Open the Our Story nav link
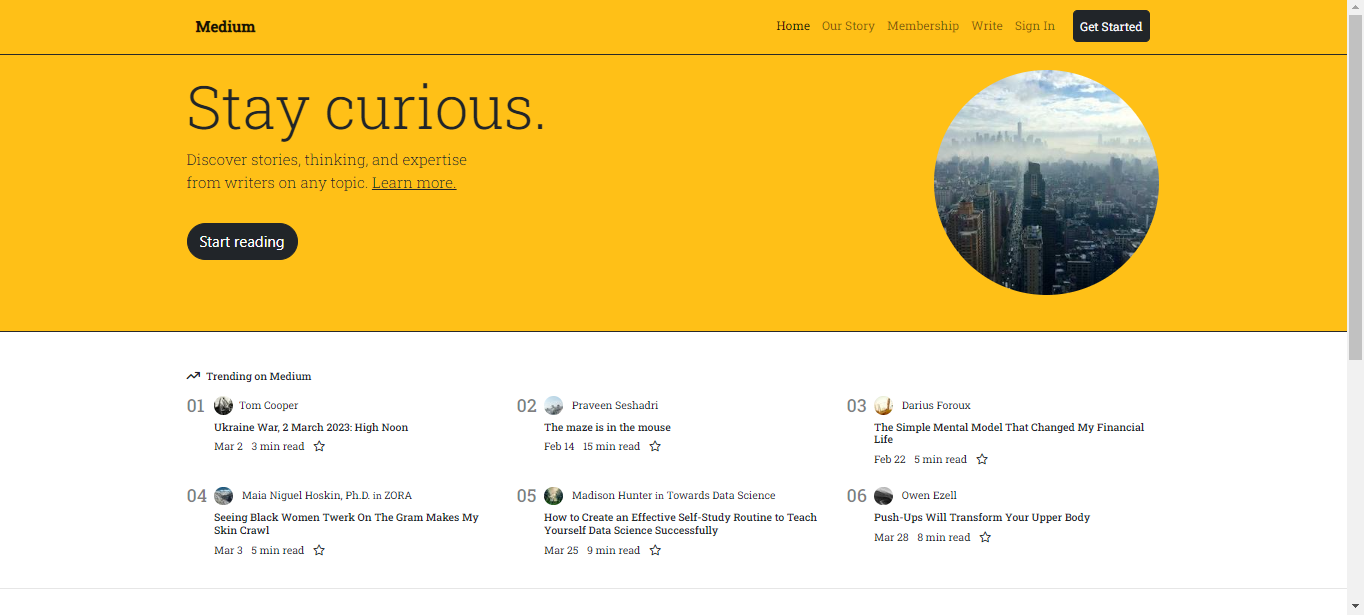This screenshot has width=1364, height=615. 848,26
